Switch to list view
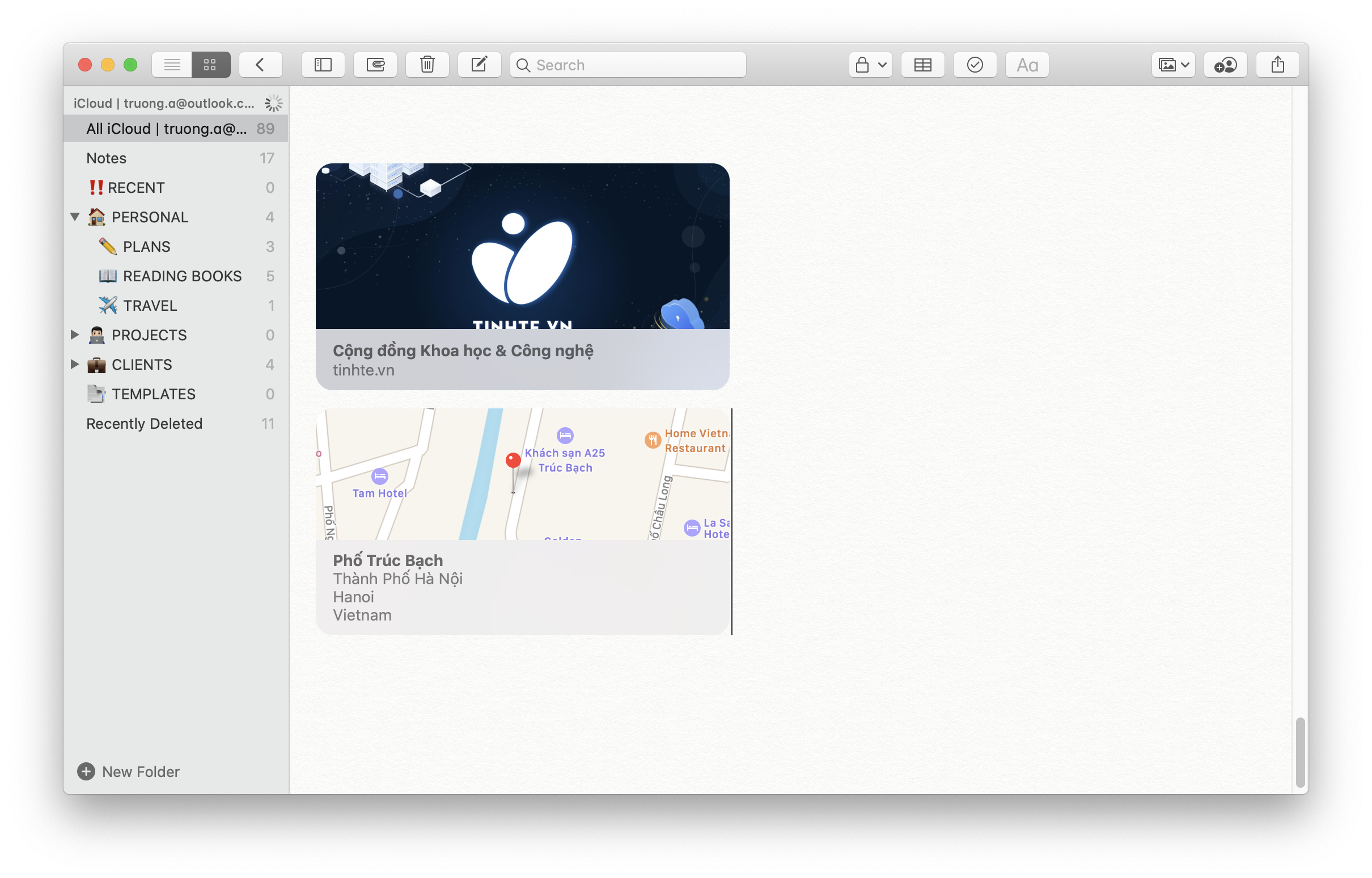The width and height of the screenshot is (1372, 878). [172, 65]
